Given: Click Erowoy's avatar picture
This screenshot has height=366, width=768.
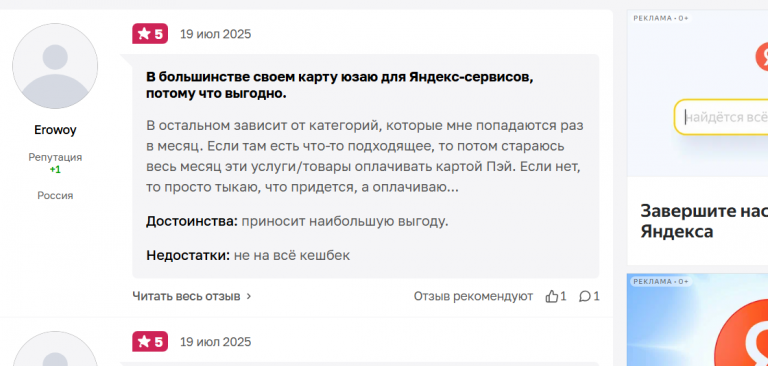Looking at the screenshot, I should tap(55, 66).
